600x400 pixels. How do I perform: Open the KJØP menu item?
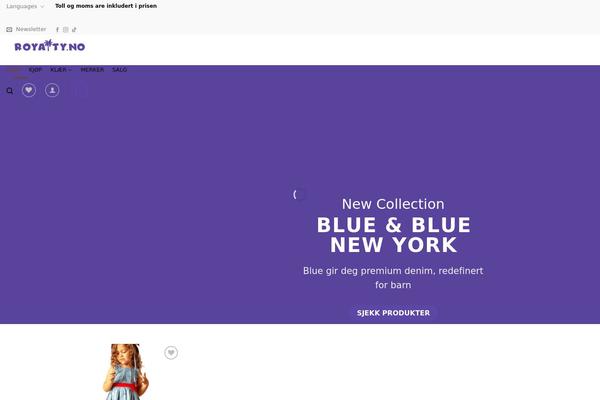point(35,70)
